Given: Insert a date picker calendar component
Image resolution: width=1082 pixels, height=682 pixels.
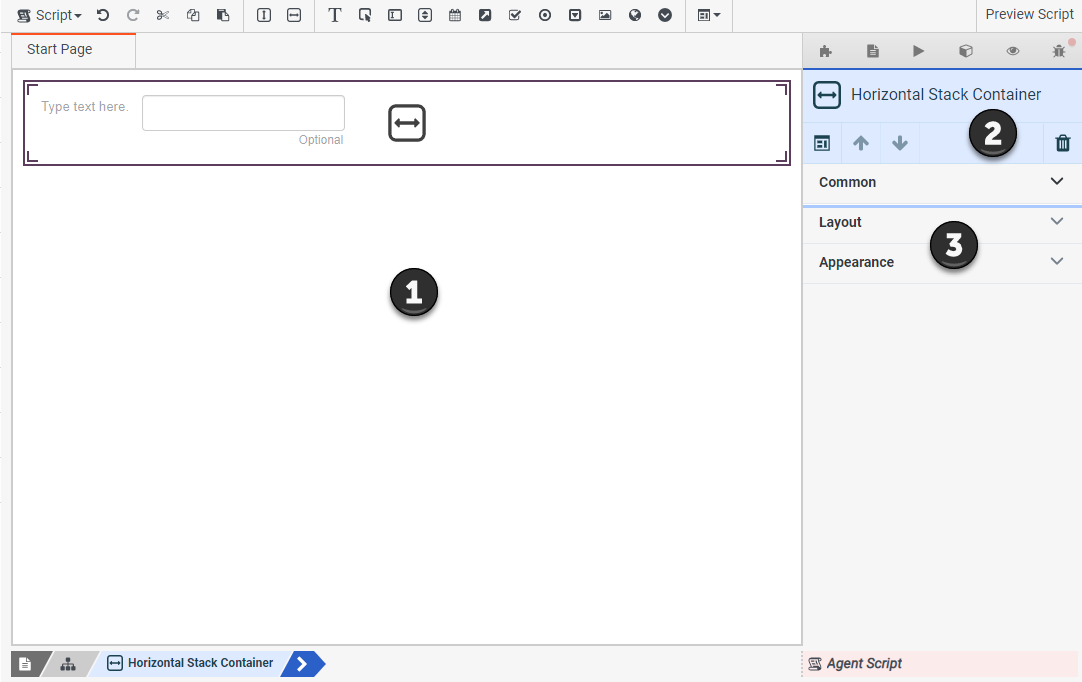Looking at the screenshot, I should click(455, 15).
